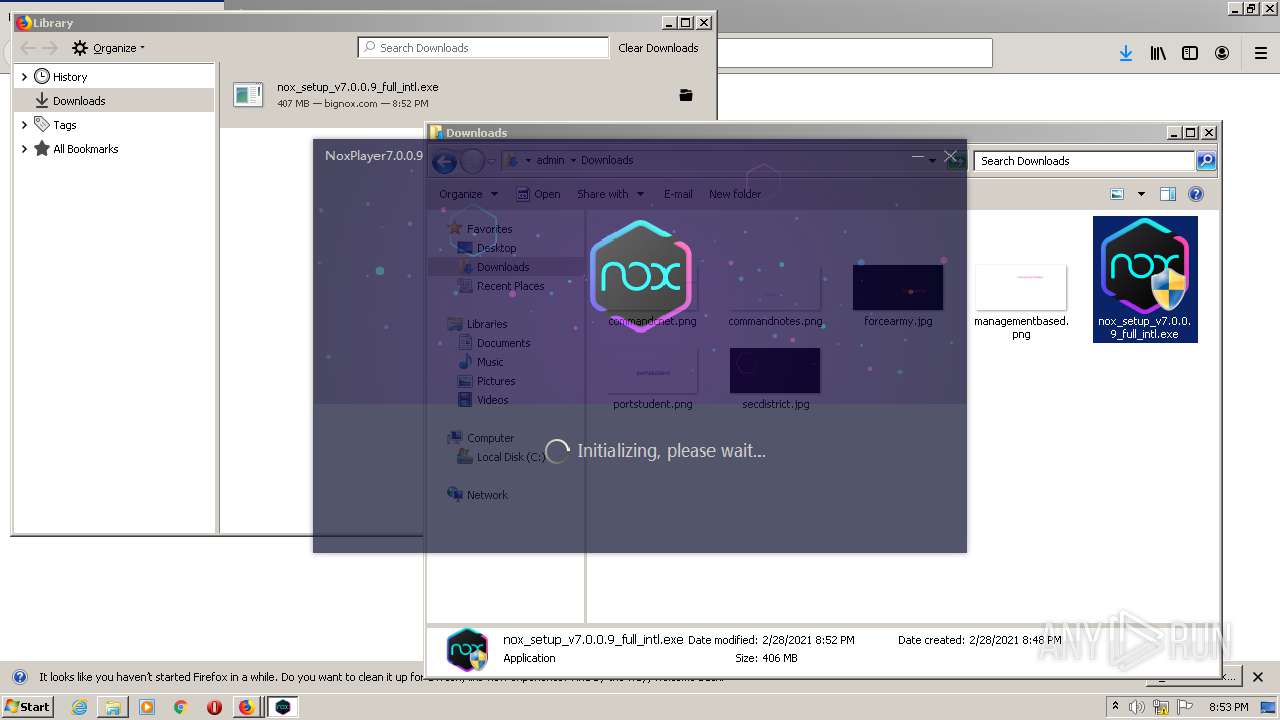Click admin in the address breadcrumb
The image size is (1280, 720).
550,160
